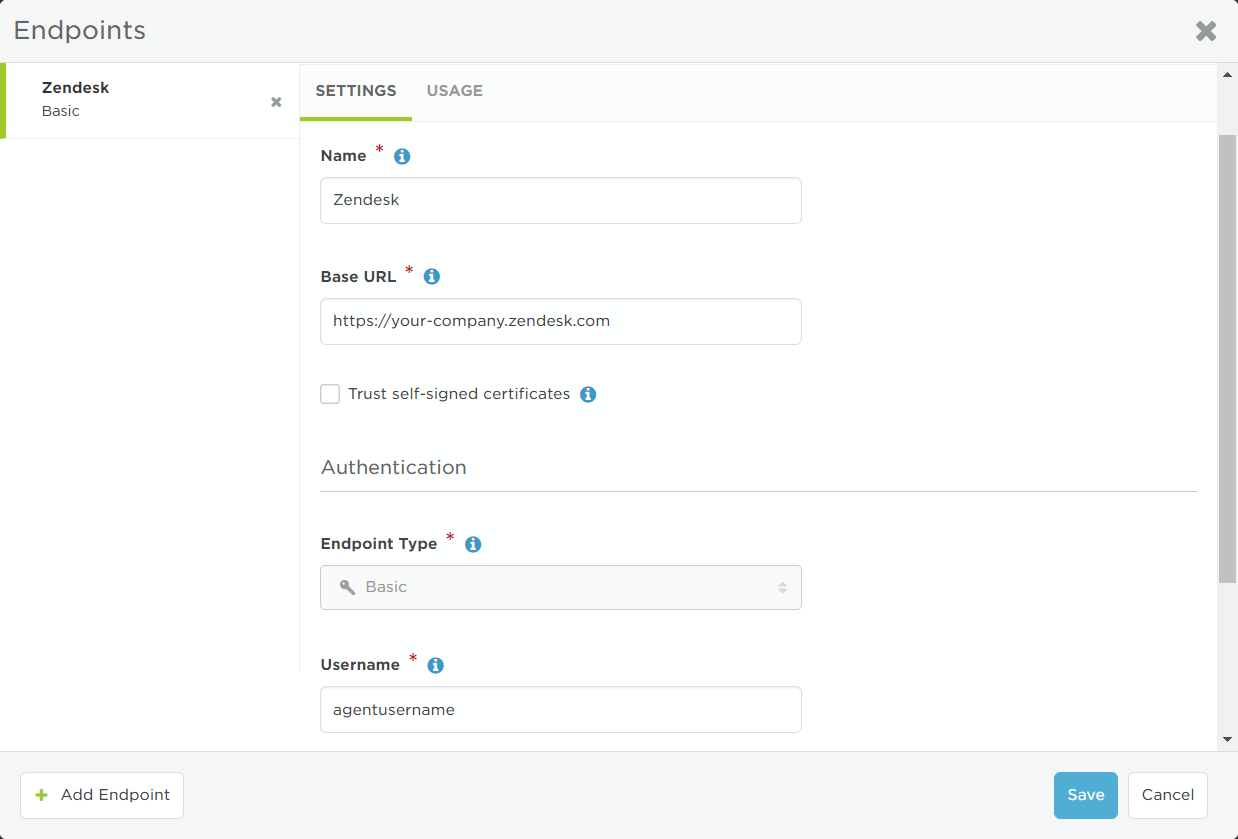
Task: Cancel the endpoint changes
Action: 1167,795
